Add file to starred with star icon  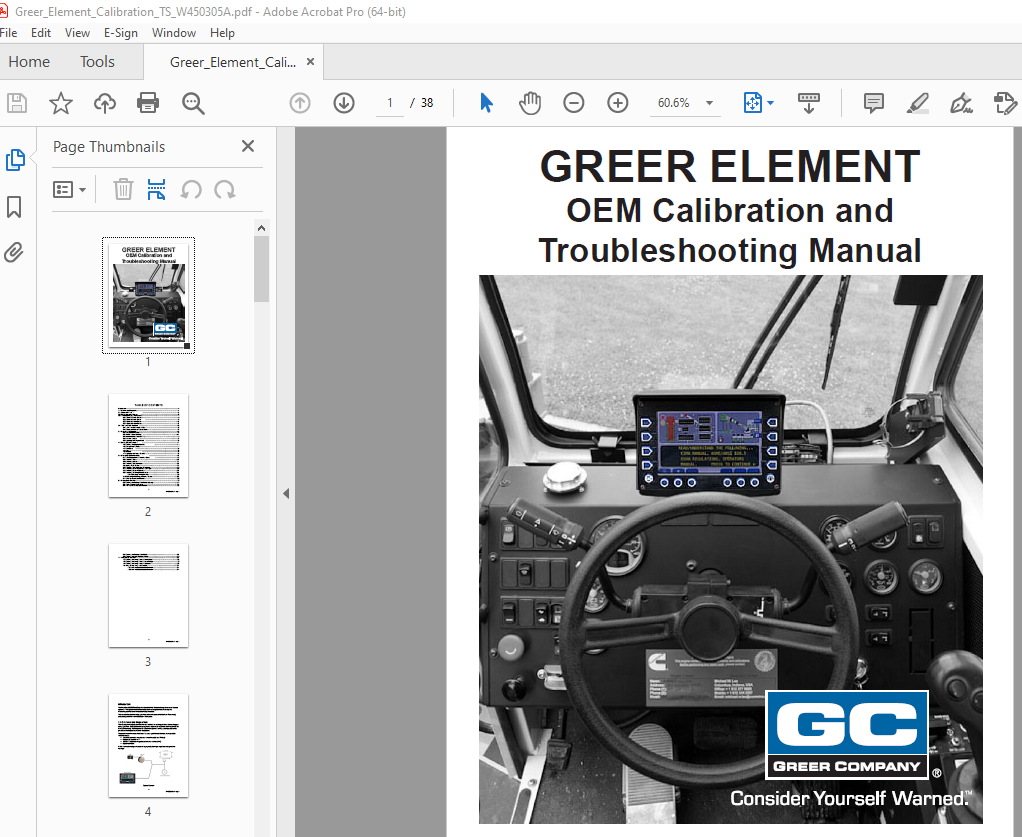tap(61, 103)
